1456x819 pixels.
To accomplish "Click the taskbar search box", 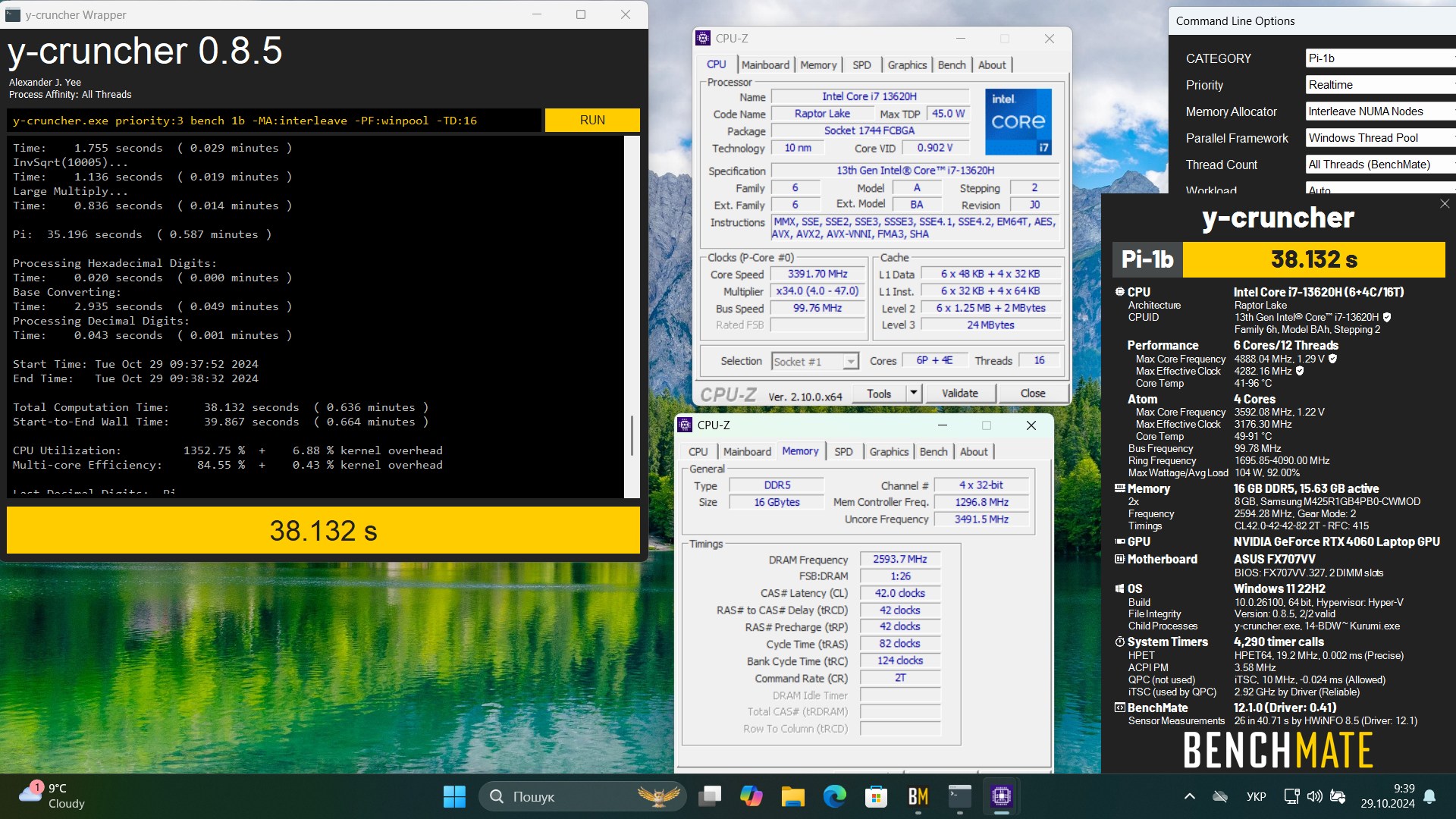I will (x=582, y=796).
